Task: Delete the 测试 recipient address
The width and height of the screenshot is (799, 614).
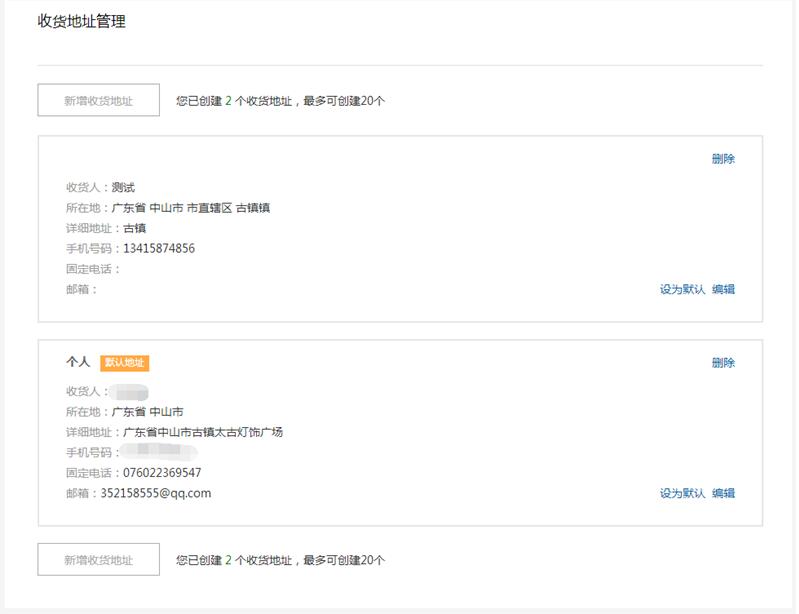Action: point(723,159)
